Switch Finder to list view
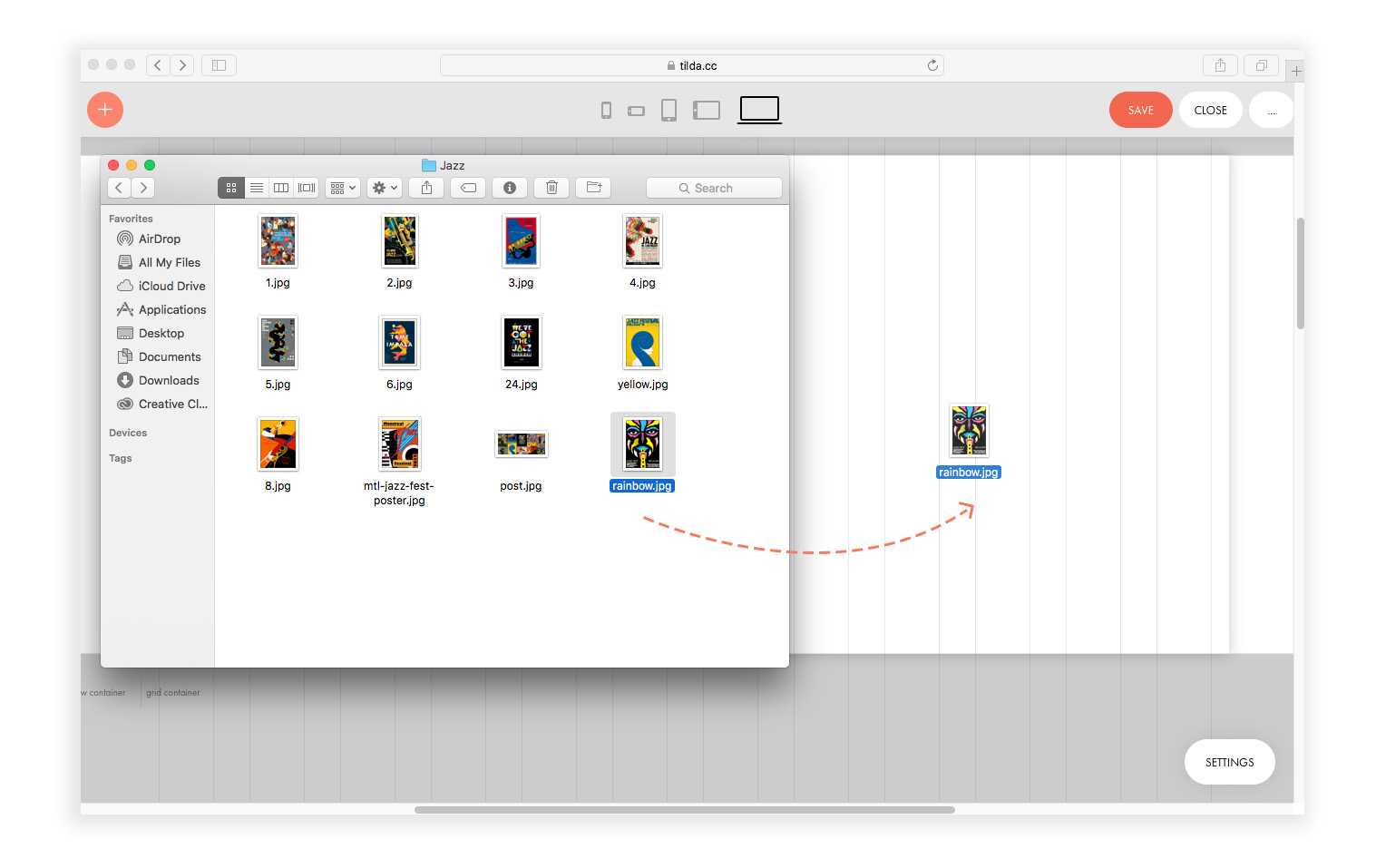This screenshot has height=868, width=1376. pos(257,188)
